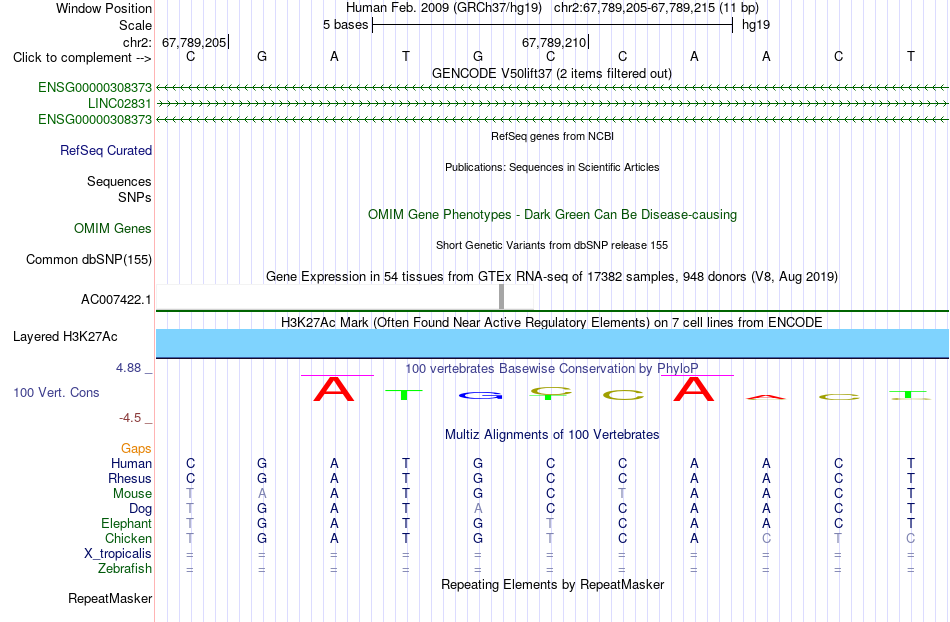Click the 'Click to complement -->' label
The image size is (950, 622).
pos(82,58)
